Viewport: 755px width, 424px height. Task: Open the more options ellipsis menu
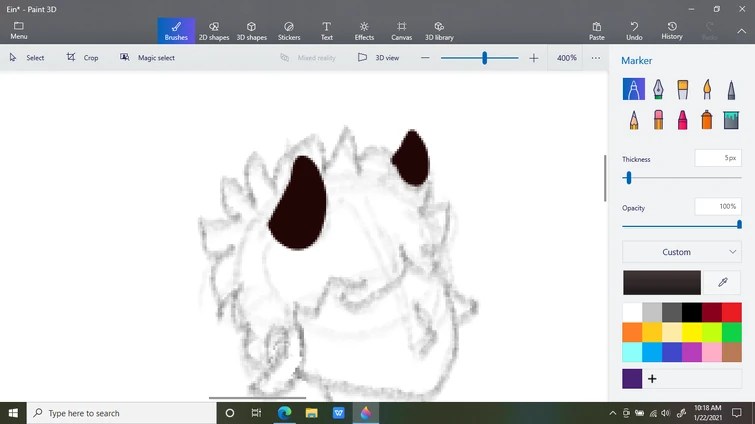(x=596, y=58)
